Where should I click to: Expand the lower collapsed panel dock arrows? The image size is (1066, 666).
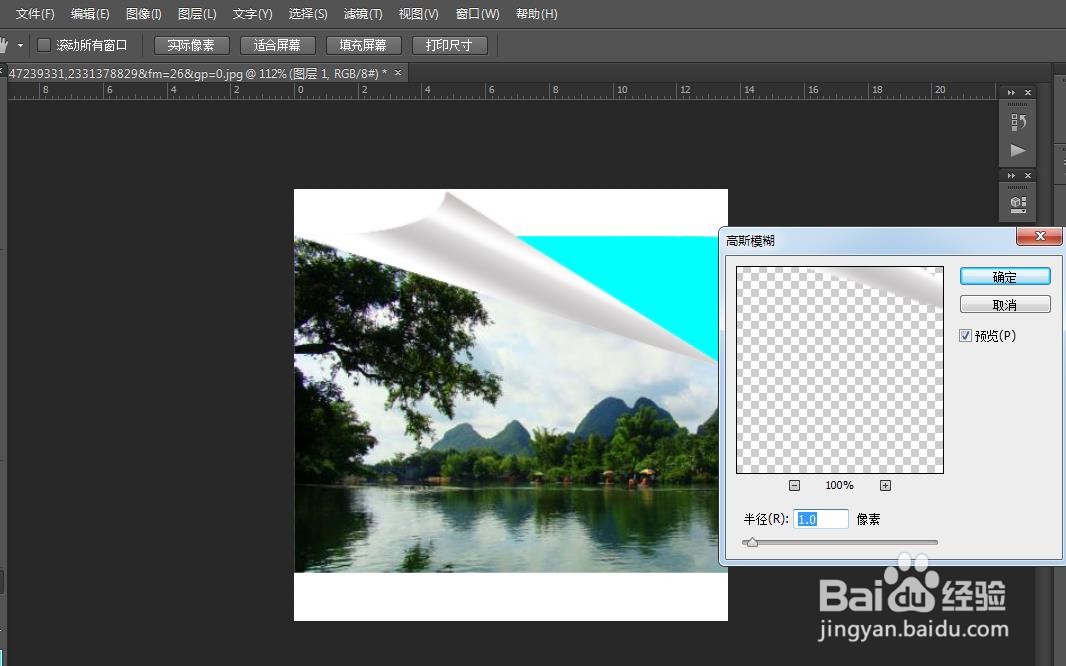[1011, 175]
